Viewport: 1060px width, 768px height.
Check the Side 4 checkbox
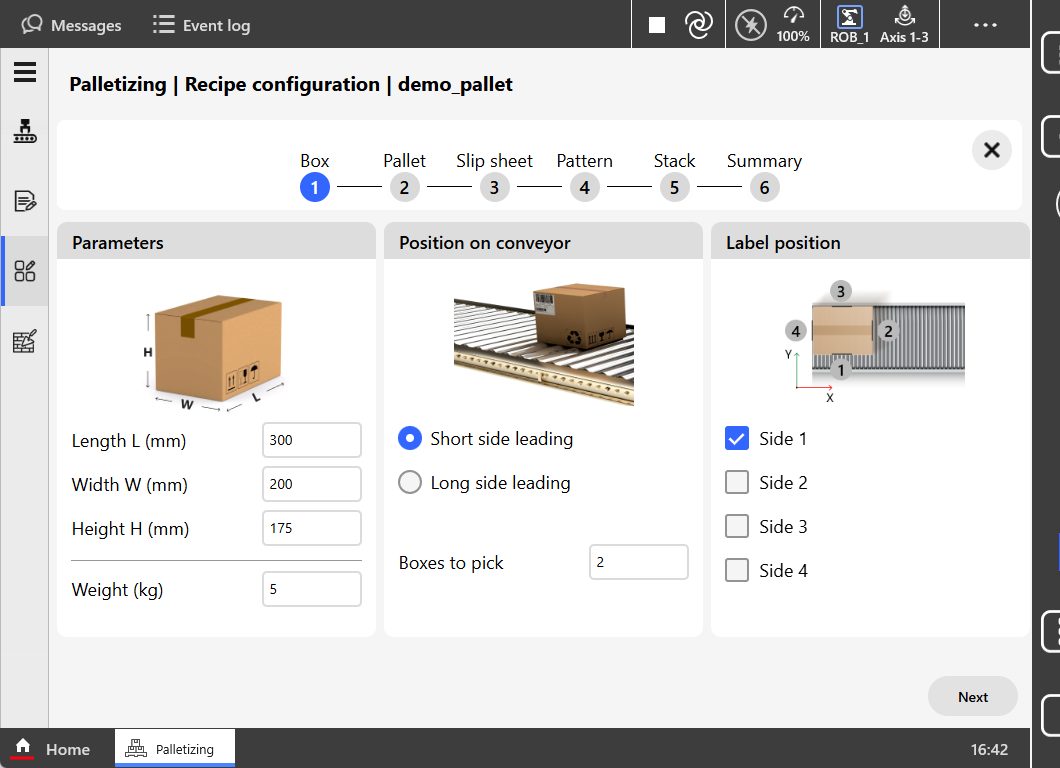737,571
